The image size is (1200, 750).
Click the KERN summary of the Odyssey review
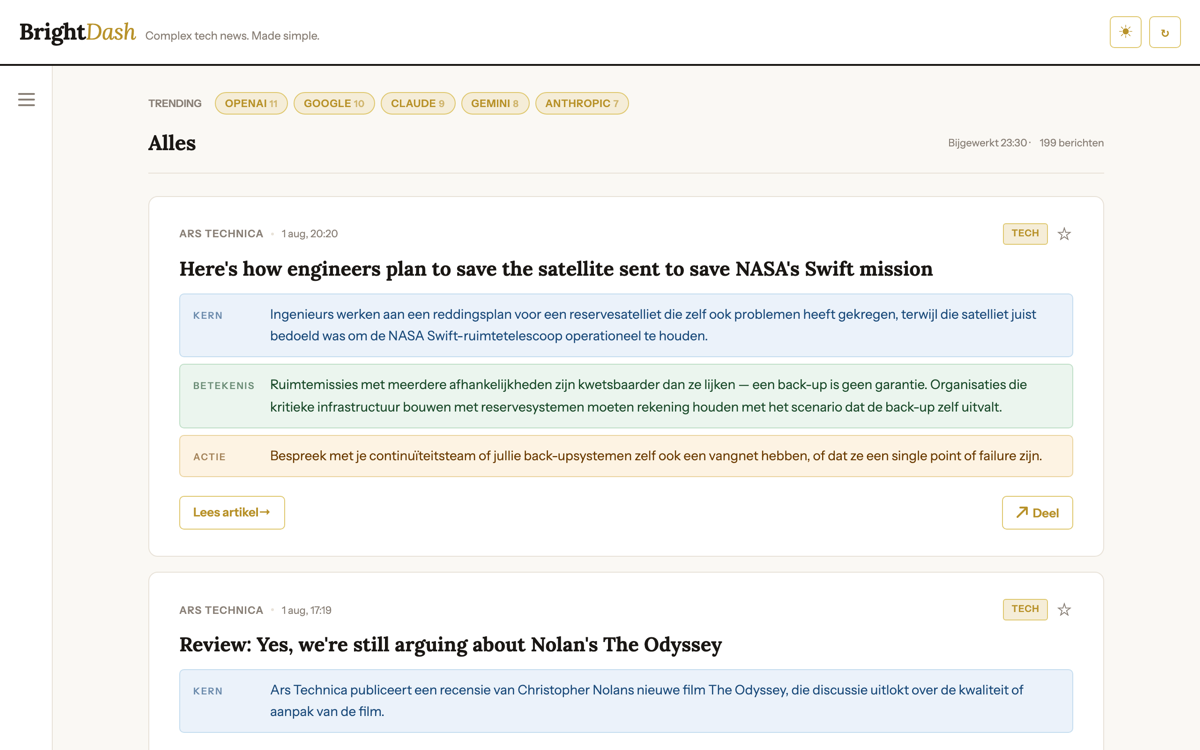[626, 701]
